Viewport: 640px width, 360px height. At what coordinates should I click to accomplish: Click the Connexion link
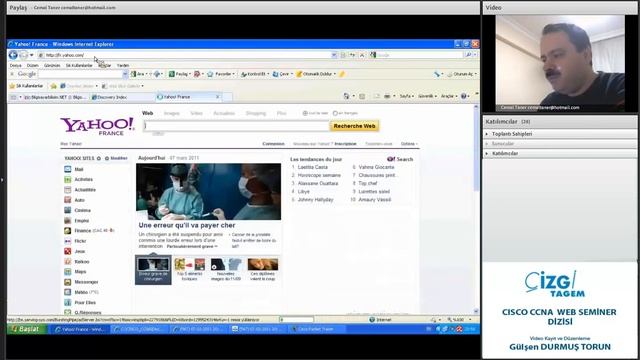point(273,144)
